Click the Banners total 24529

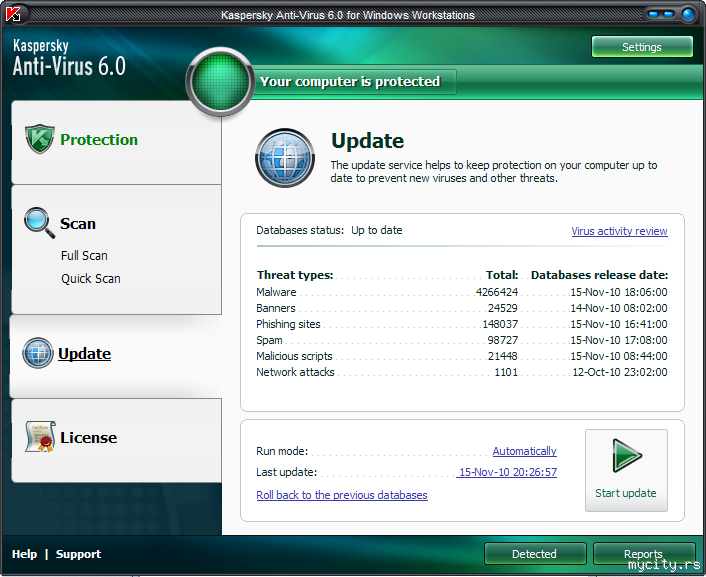point(503,308)
